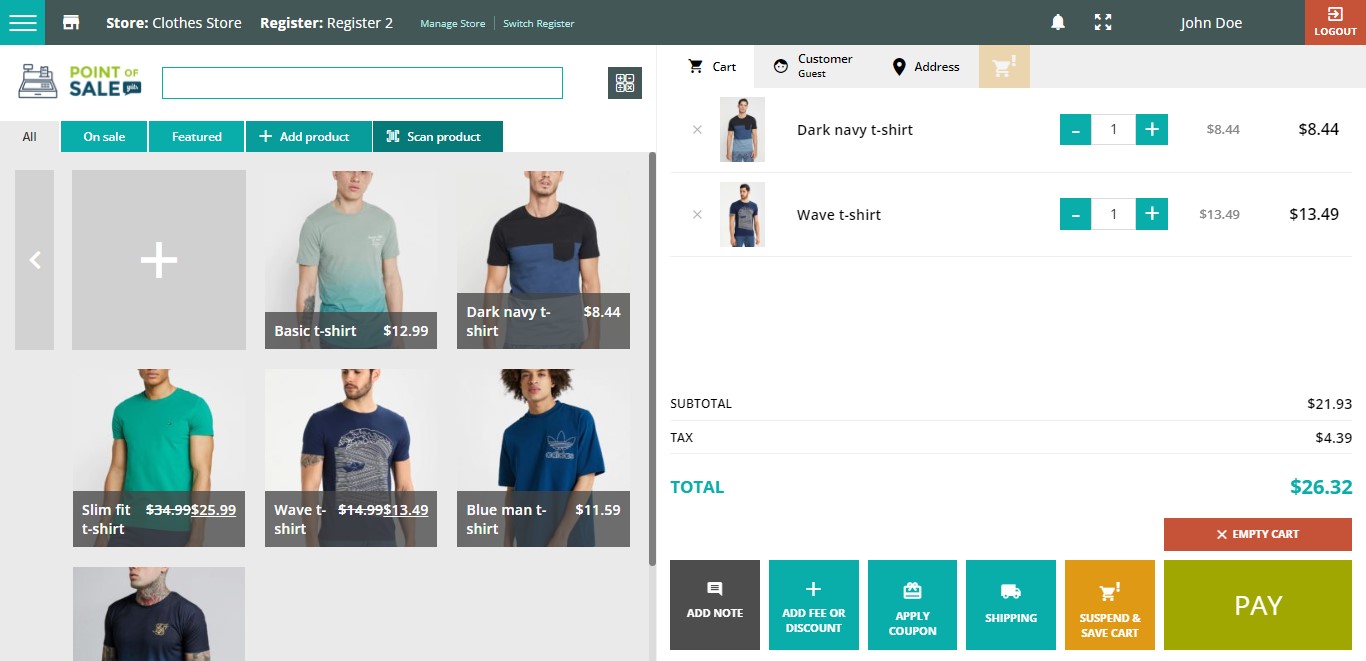1366x661 pixels.
Task: Click the plus tile to add product
Action: pos(159,260)
